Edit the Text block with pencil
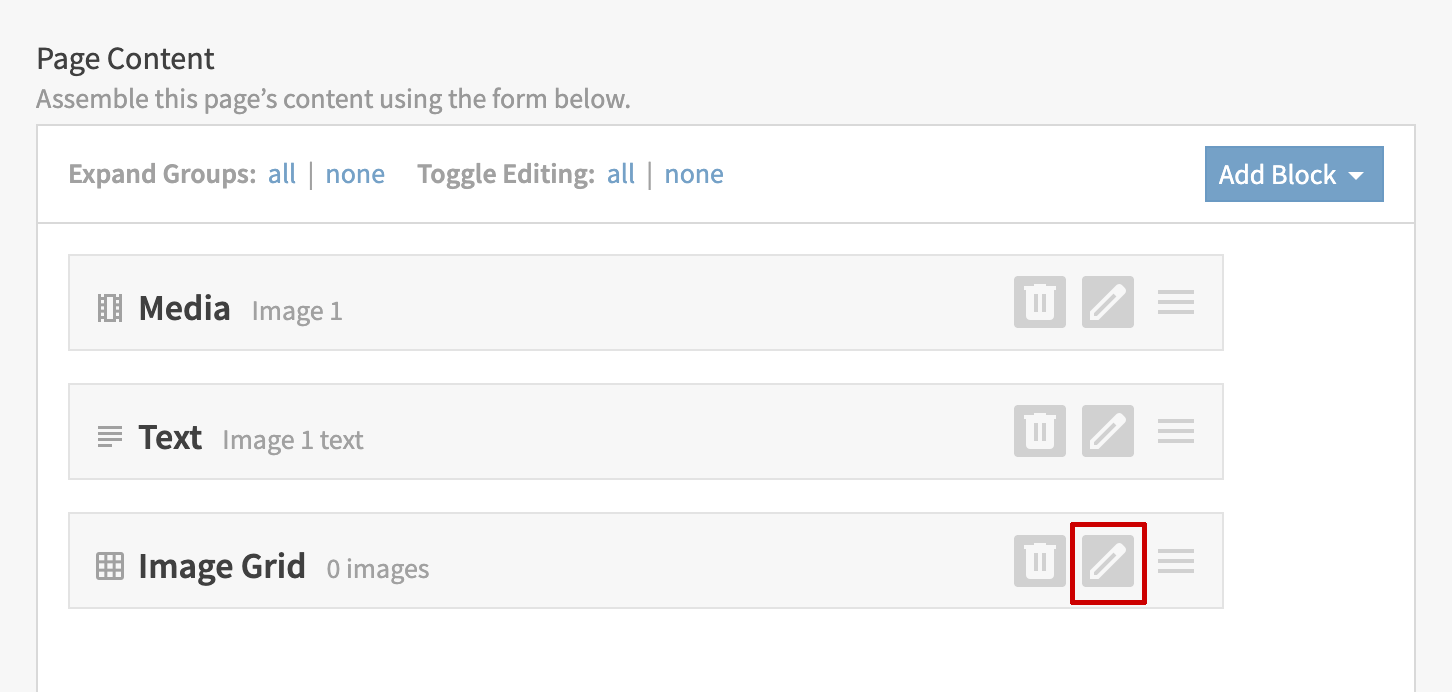 1108,431
